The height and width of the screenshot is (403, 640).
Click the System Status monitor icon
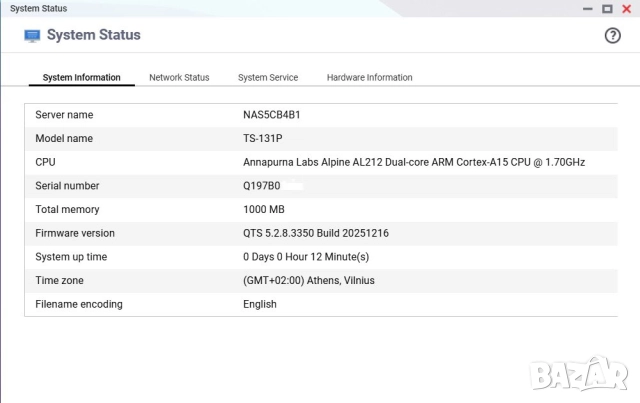coord(32,36)
